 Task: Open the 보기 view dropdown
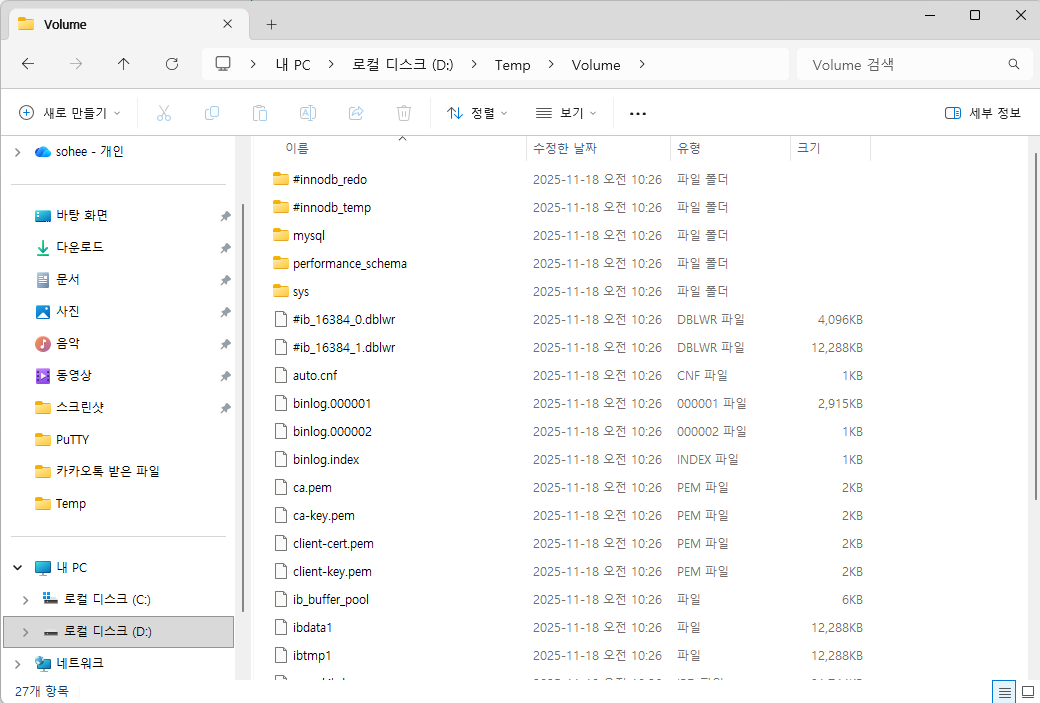coord(566,113)
